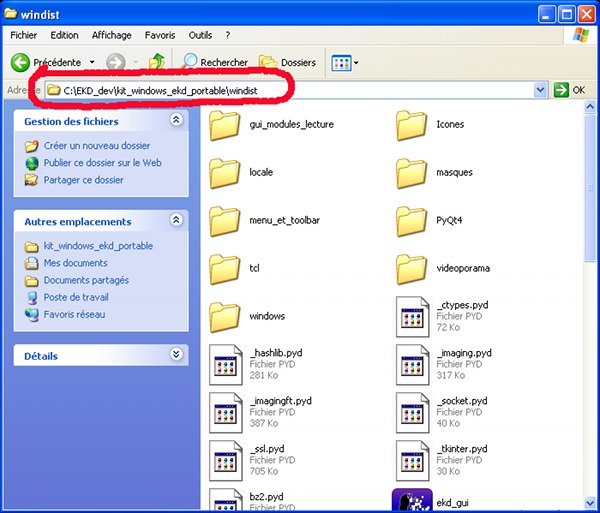Select the _ssl.pyd file icon

[226, 461]
